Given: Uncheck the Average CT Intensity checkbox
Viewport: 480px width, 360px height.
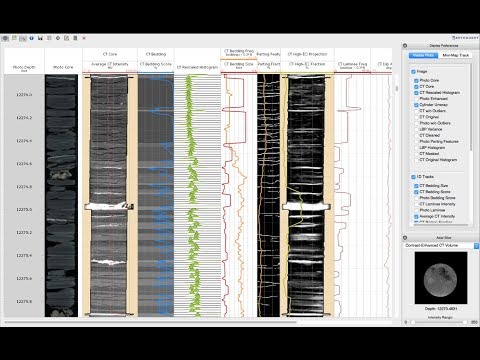Looking at the screenshot, I should pyautogui.click(x=416, y=216).
